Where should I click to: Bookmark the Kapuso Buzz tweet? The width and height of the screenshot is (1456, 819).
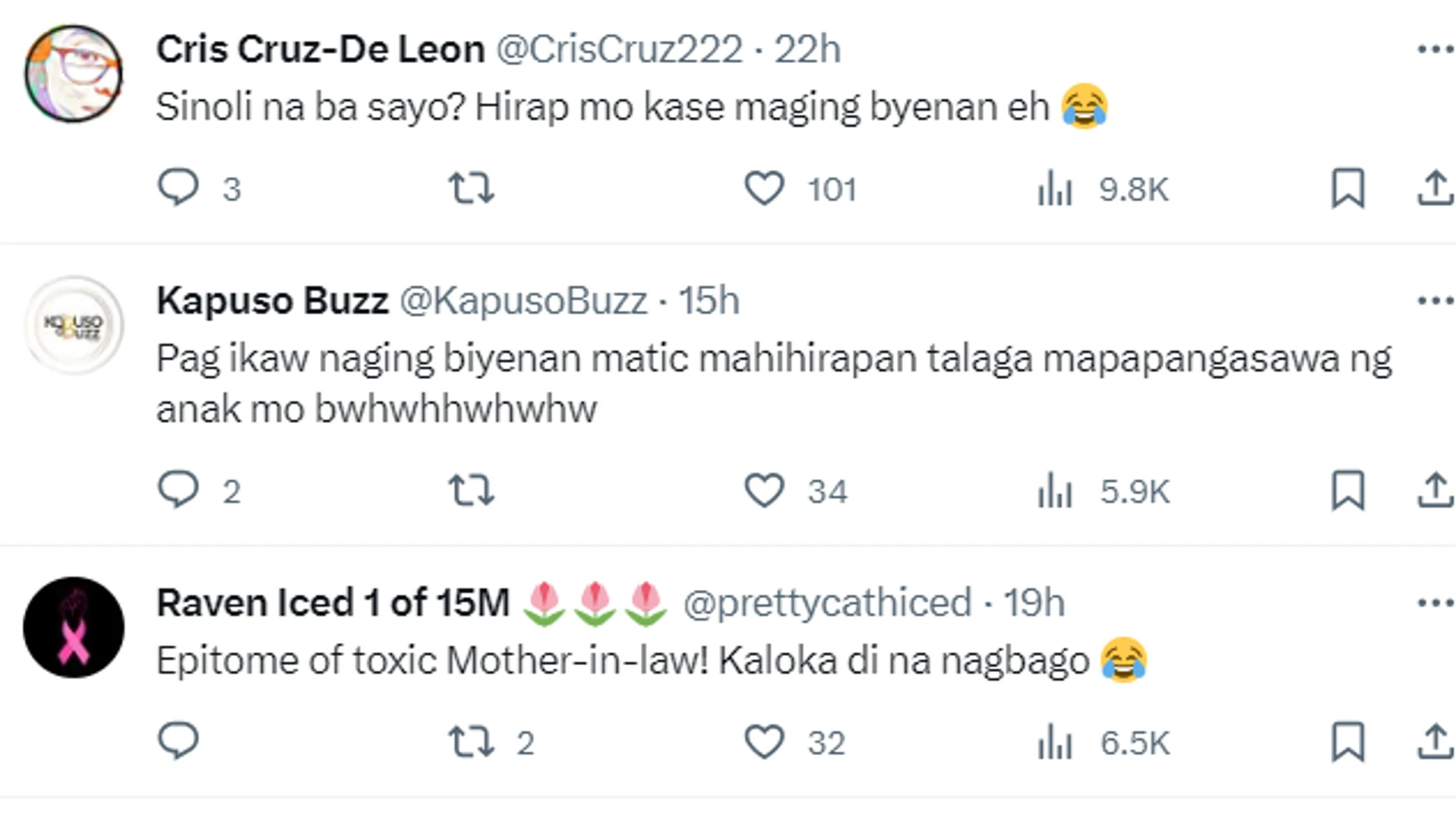click(1348, 491)
